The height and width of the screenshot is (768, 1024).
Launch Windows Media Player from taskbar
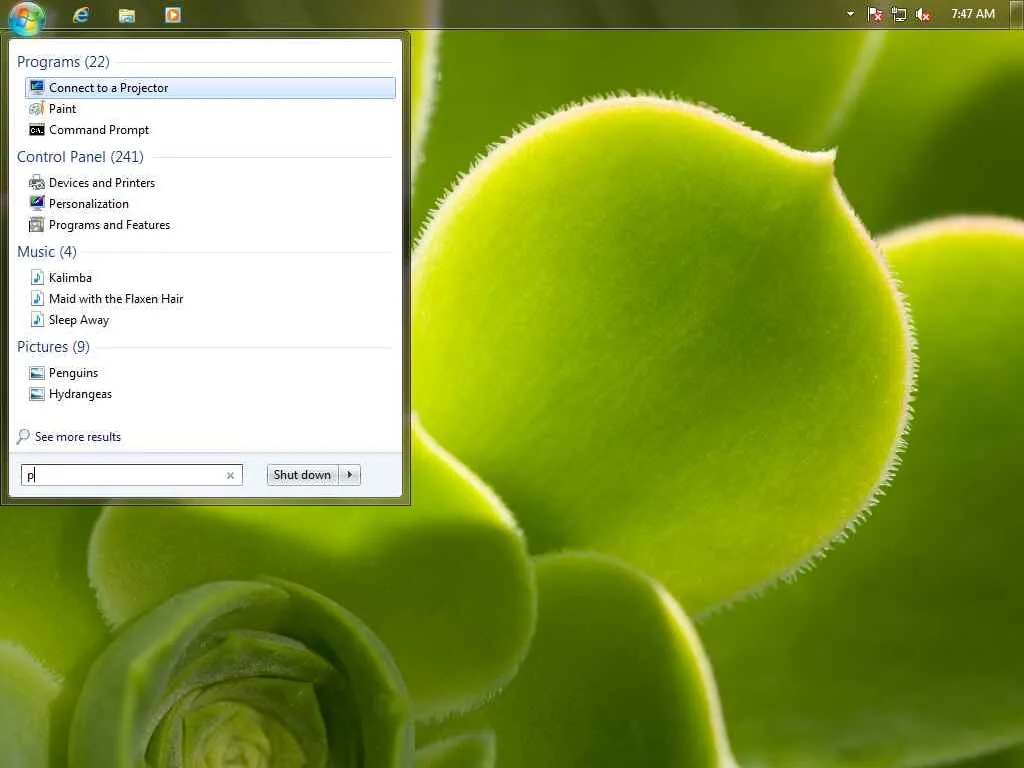tap(172, 14)
